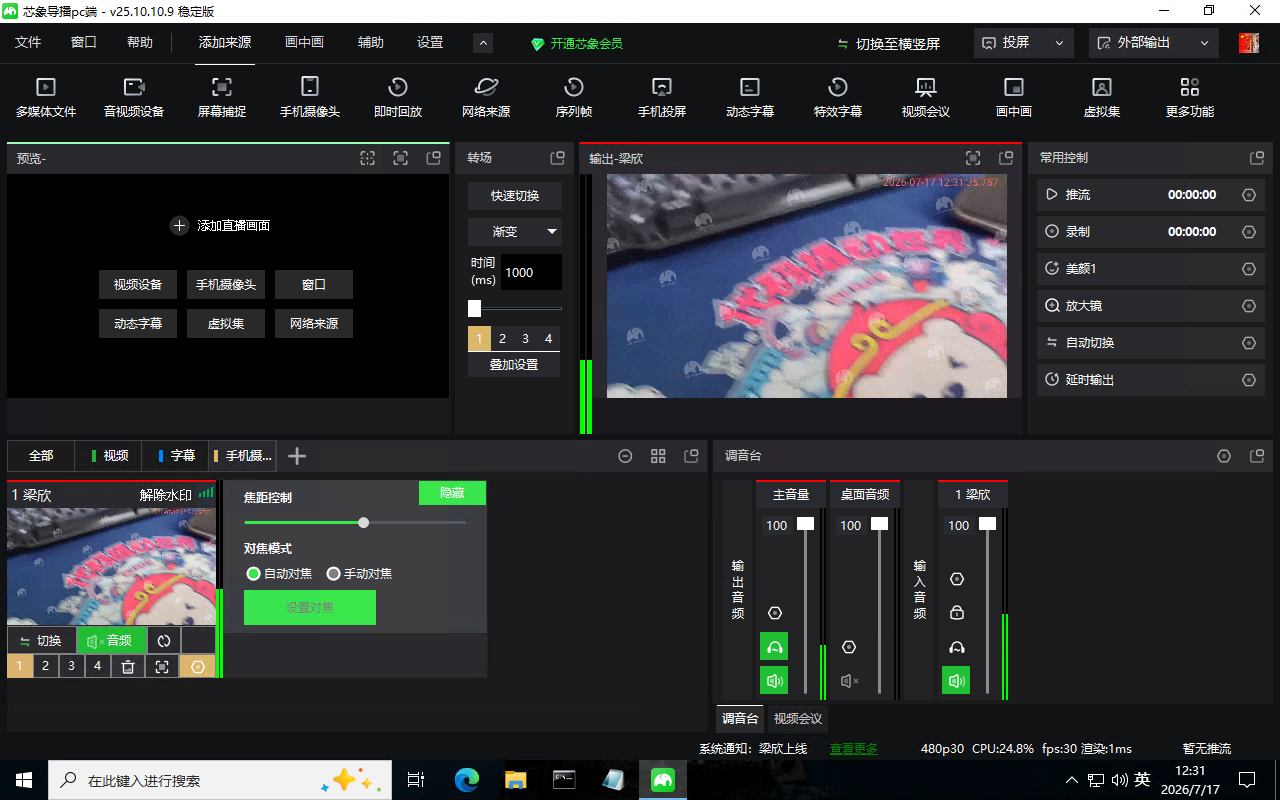Viewport: 1280px width, 800px height.
Task: Open the 特效字幕 effect subtitle tool
Action: [838, 97]
